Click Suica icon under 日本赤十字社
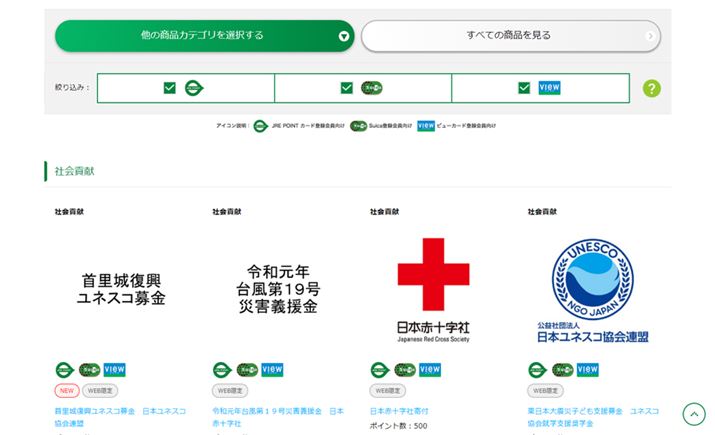 pos(405,370)
